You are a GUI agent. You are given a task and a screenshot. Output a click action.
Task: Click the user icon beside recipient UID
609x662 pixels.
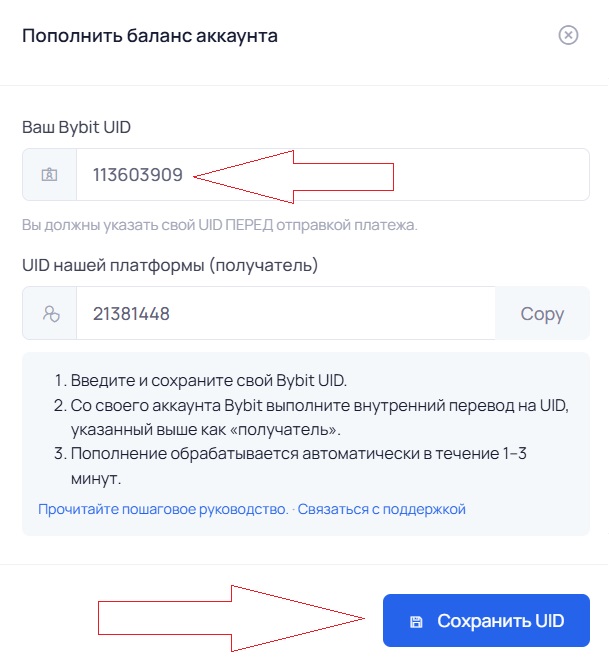coord(50,313)
